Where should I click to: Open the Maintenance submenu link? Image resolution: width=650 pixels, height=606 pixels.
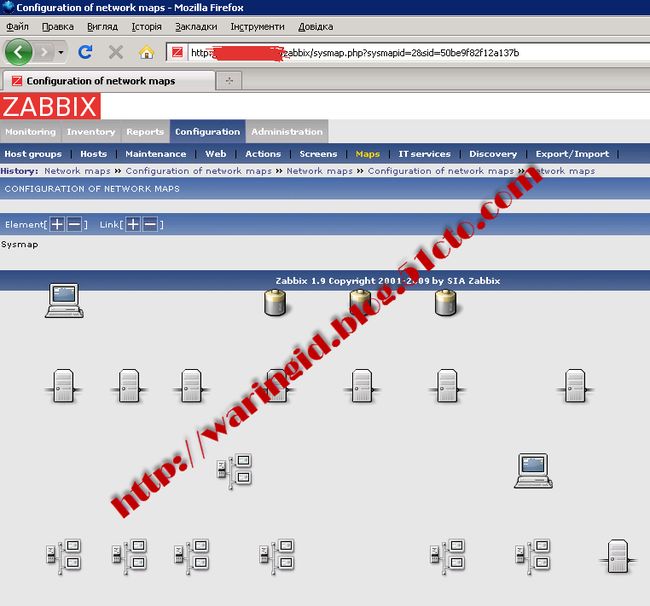155,154
